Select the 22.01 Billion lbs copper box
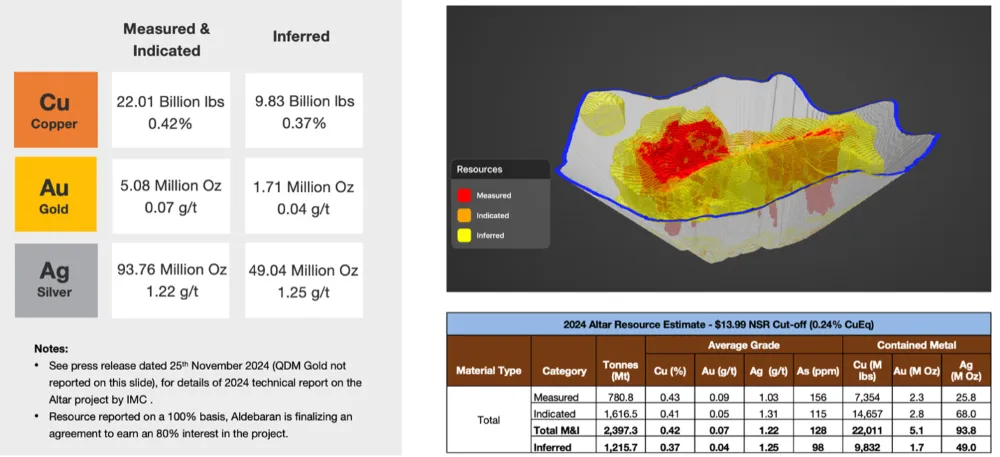 tap(170, 112)
